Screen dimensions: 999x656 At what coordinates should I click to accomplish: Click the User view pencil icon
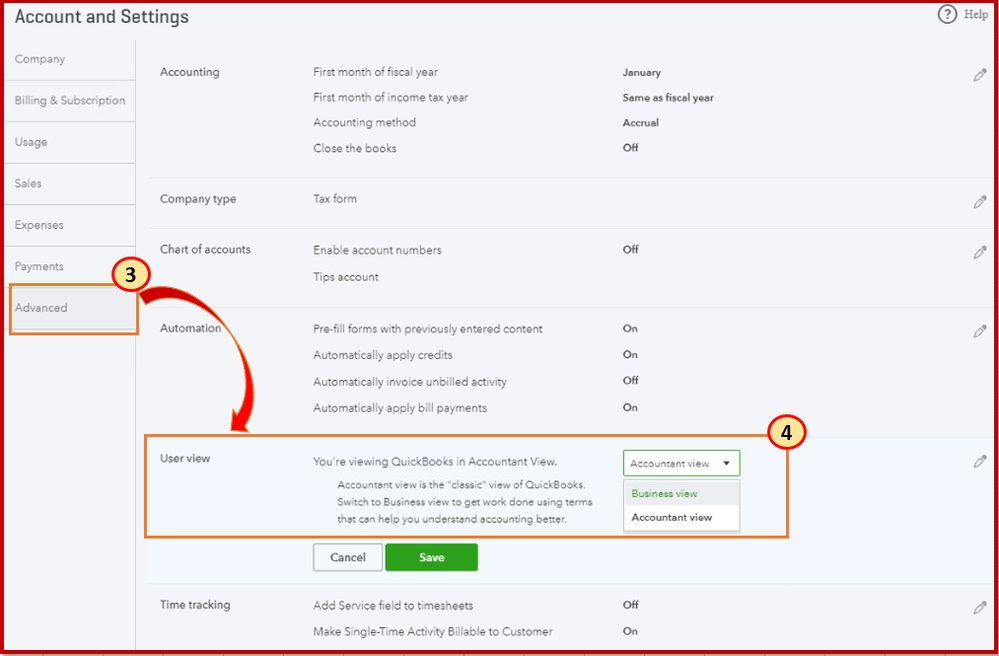click(x=980, y=462)
